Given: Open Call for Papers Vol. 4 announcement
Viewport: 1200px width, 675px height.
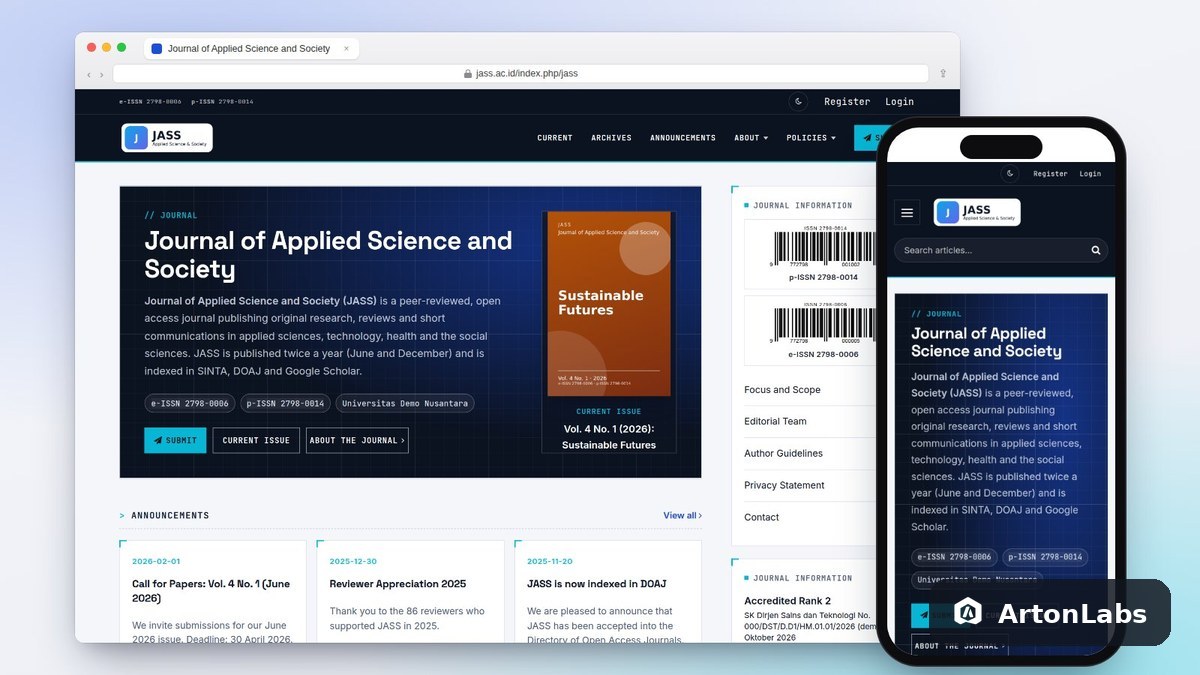Looking at the screenshot, I should pos(211,590).
